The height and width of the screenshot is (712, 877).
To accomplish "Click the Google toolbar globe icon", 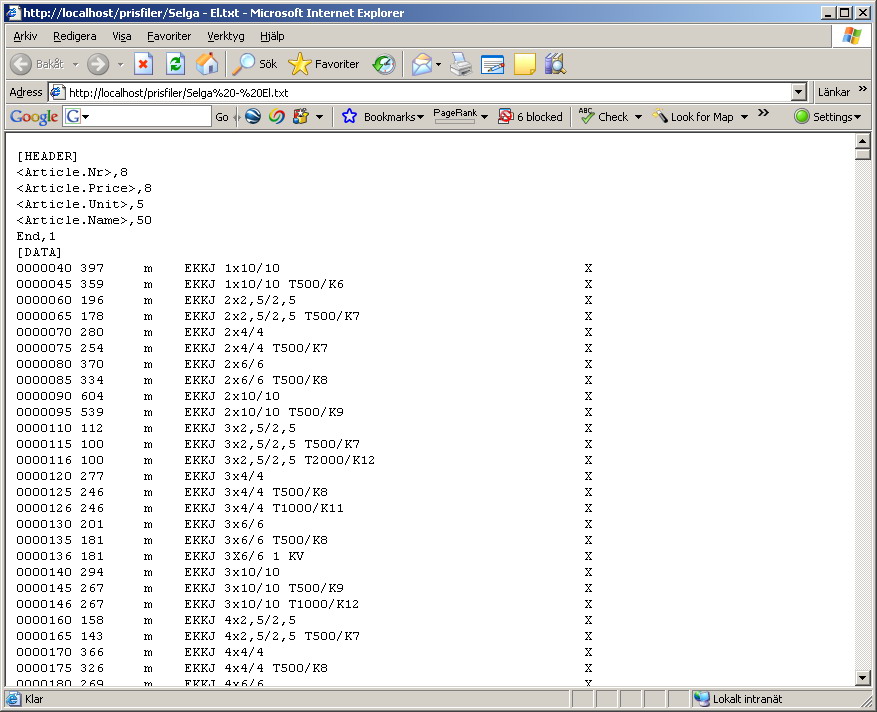I will click(253, 116).
